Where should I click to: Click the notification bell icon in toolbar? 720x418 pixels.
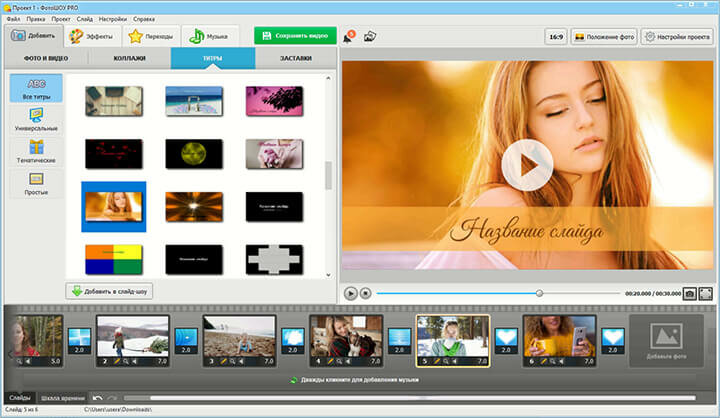(349, 37)
